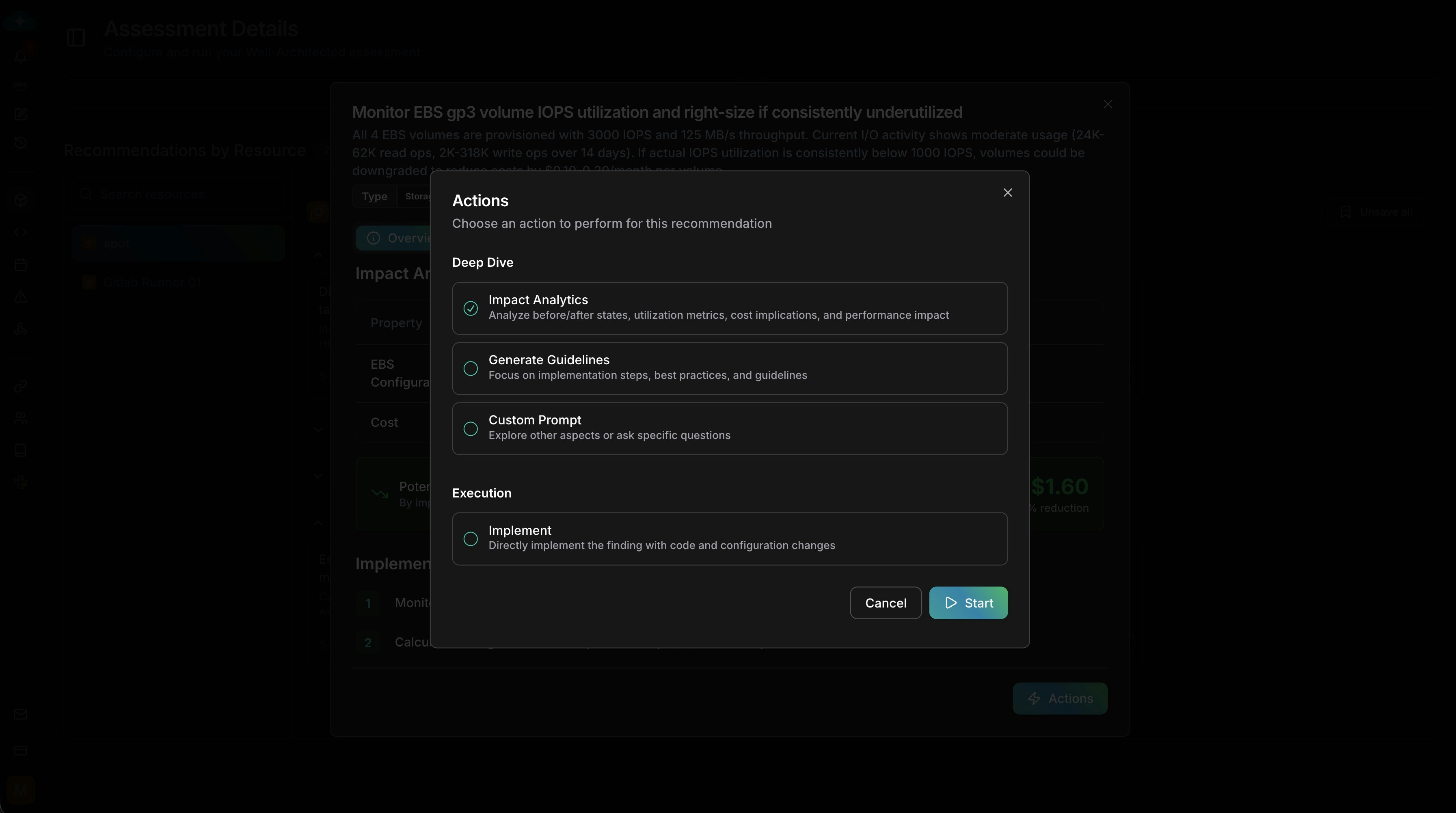1456x813 pixels.
Task: Expand the Cost row chevron
Action: point(319,428)
